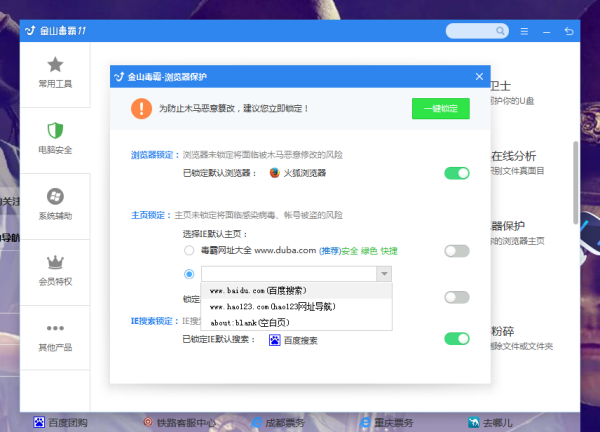Click the homepage combo box dropdown arrow
600x432 pixels.
click(384, 274)
